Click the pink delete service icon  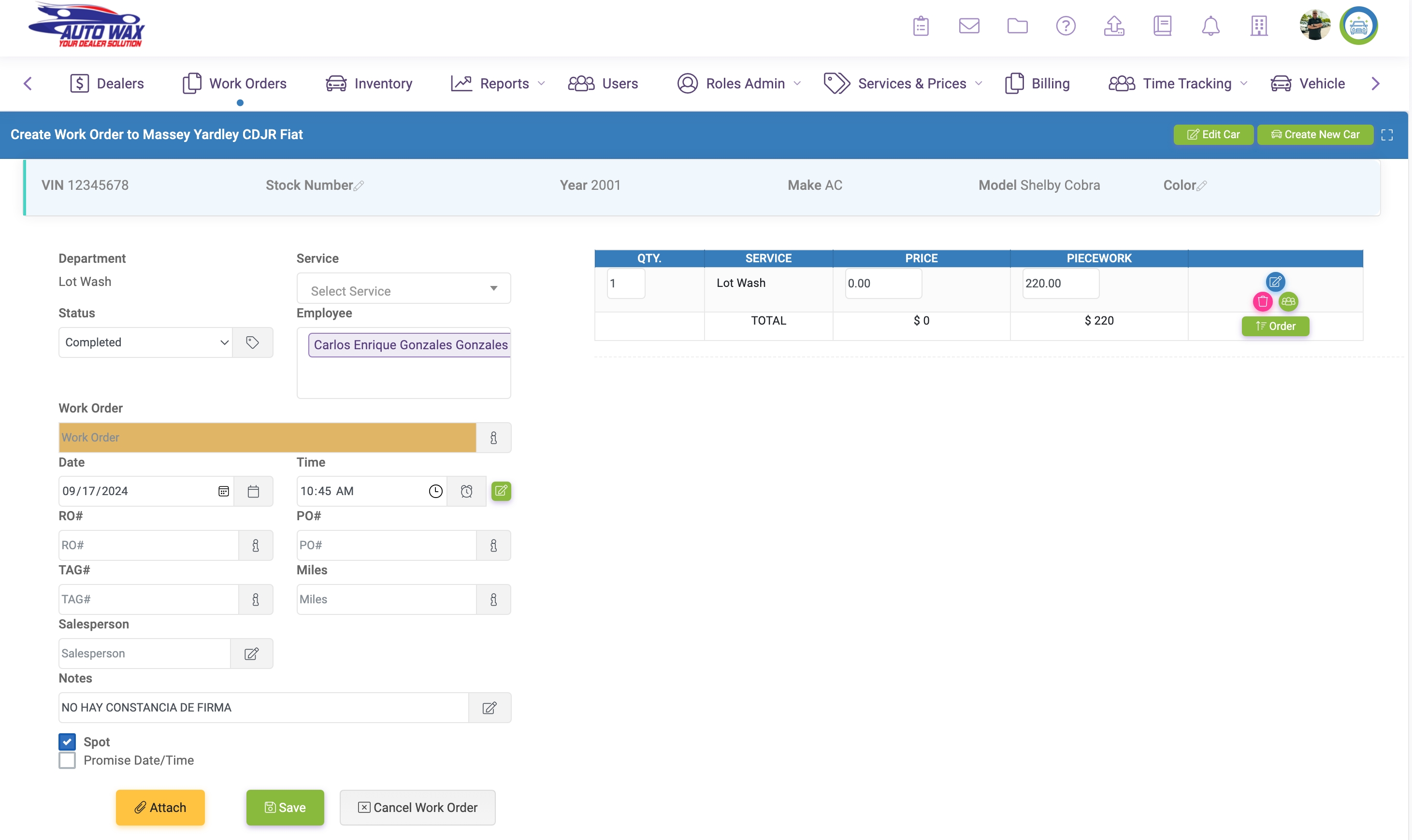(x=1262, y=302)
